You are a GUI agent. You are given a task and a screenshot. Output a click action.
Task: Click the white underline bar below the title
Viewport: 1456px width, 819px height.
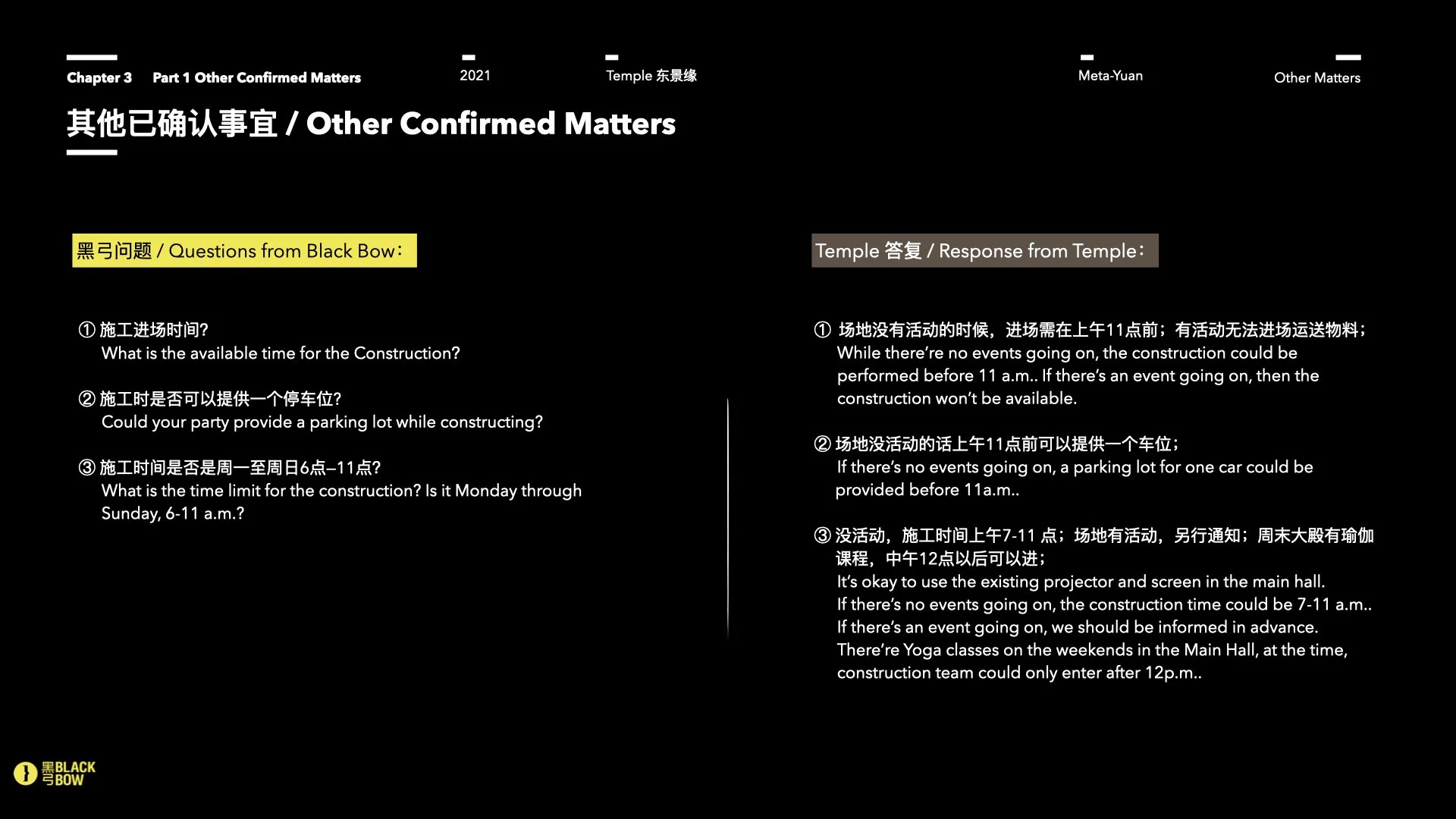click(x=92, y=152)
